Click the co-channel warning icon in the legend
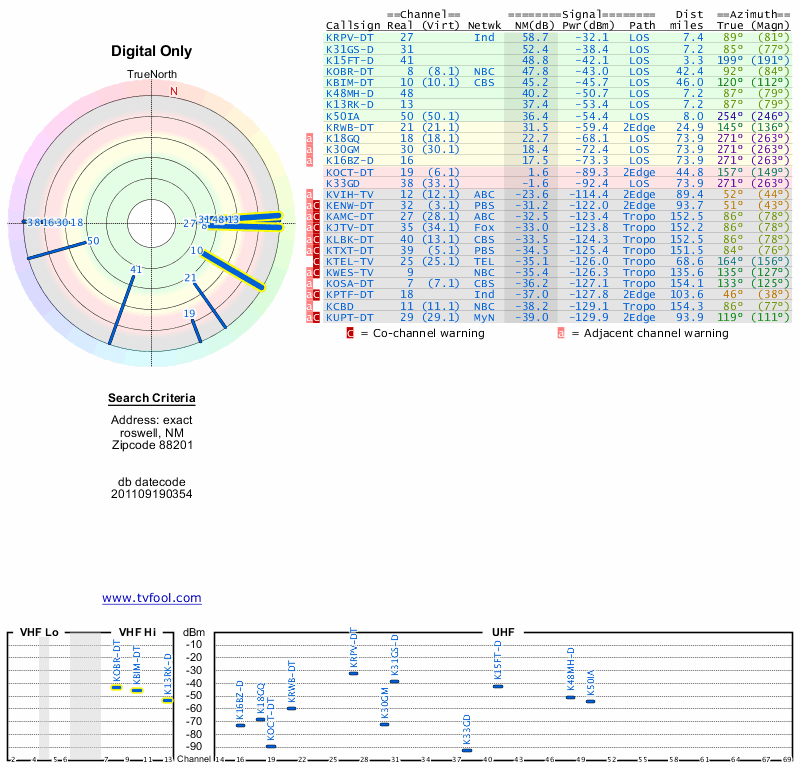Viewport: 800px width, 768px height. click(350, 333)
